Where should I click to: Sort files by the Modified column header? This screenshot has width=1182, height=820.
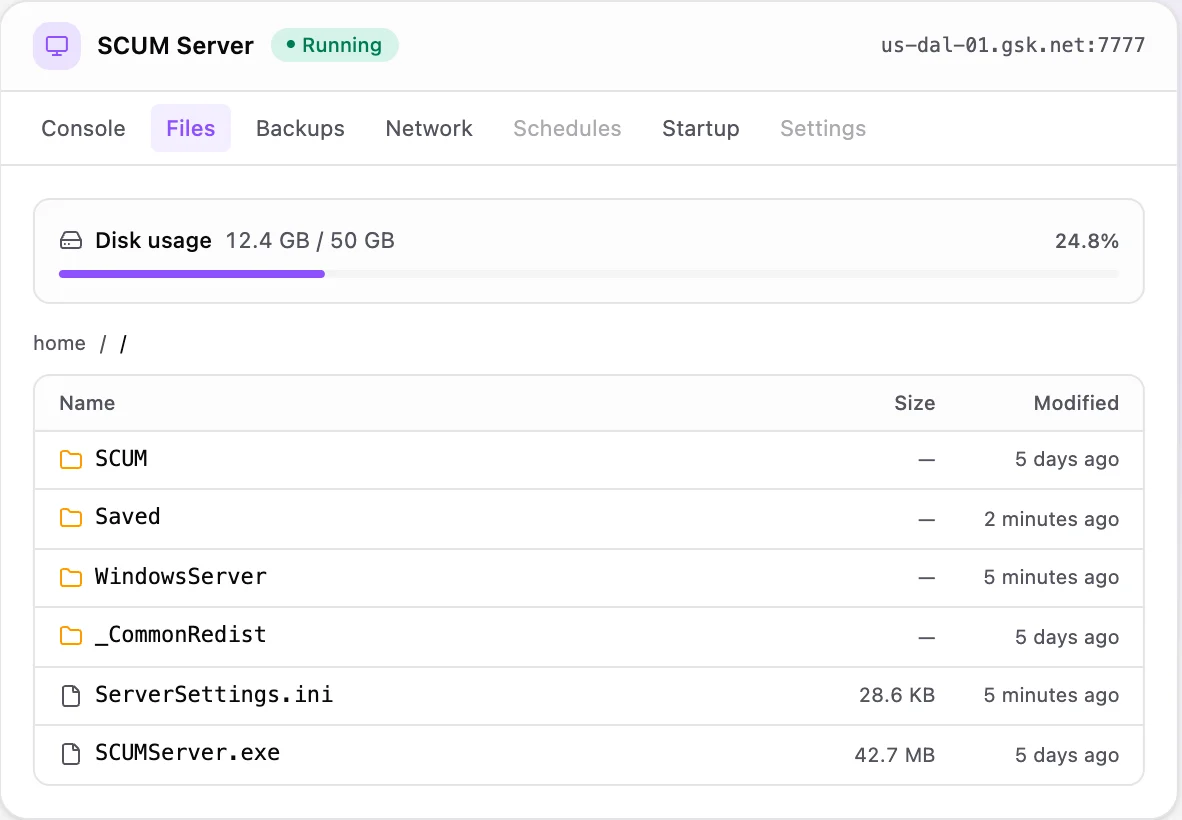coord(1076,403)
